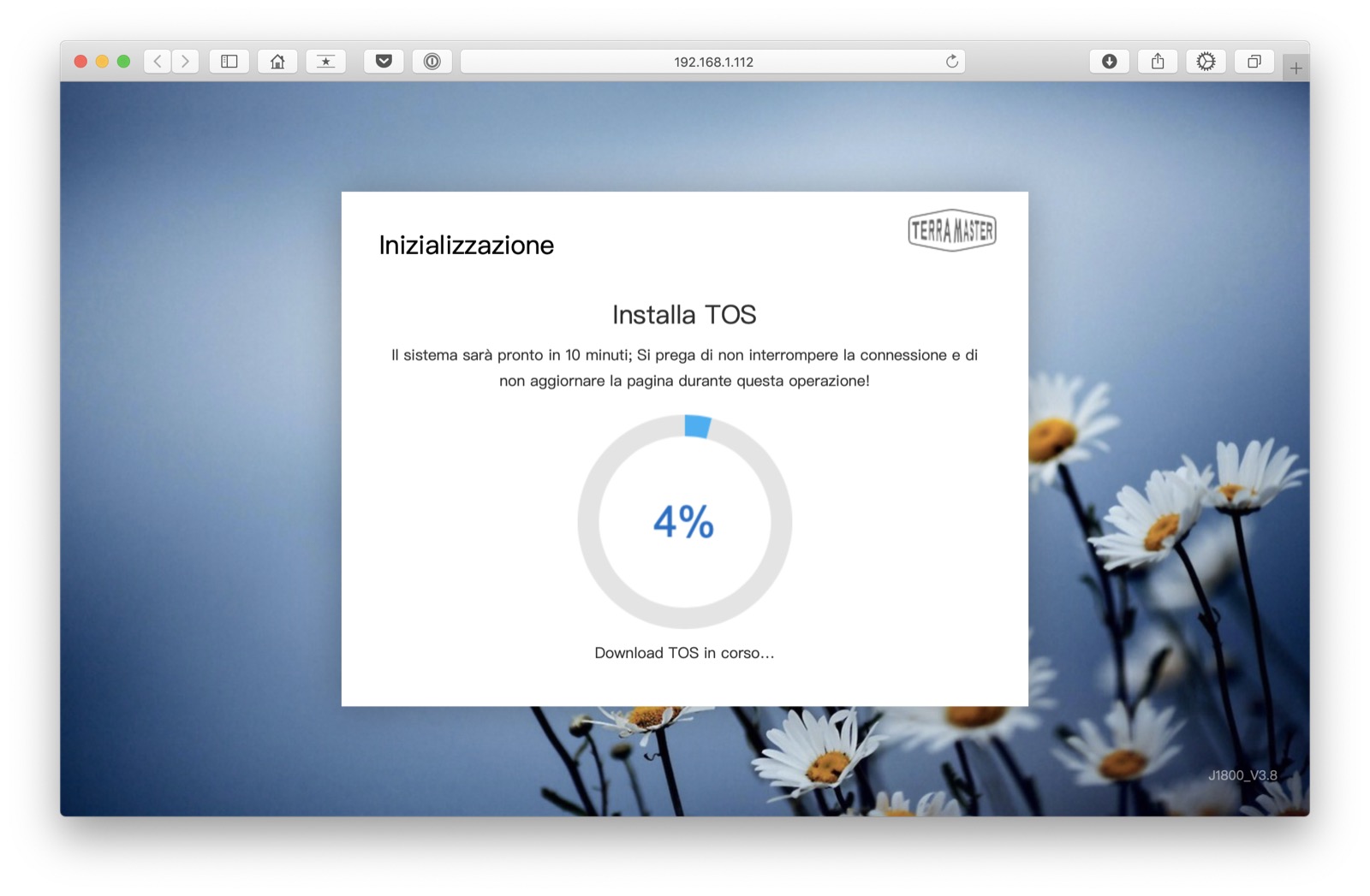Viewport: 1370px width, 896px height.
Task: Open the 1Password extension
Action: pyautogui.click(x=432, y=62)
